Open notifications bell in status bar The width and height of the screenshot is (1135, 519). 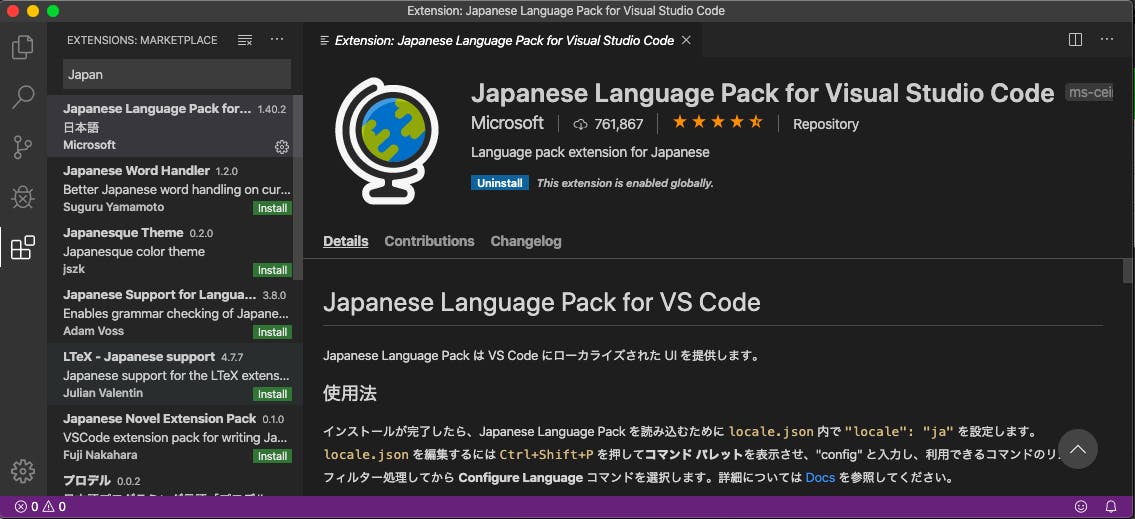(x=1110, y=507)
